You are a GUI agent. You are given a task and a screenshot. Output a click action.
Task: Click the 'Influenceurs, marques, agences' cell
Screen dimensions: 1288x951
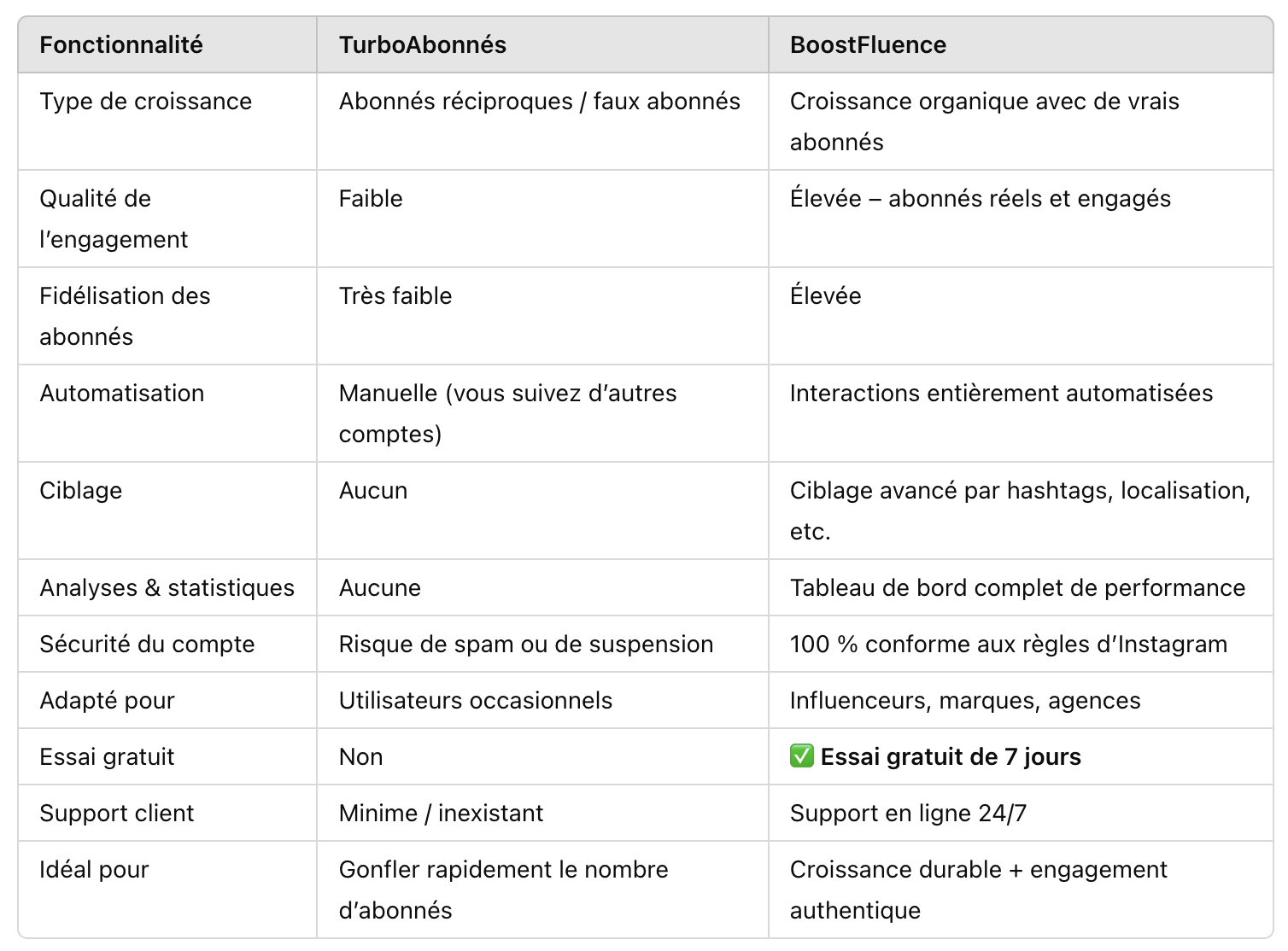[965, 701]
